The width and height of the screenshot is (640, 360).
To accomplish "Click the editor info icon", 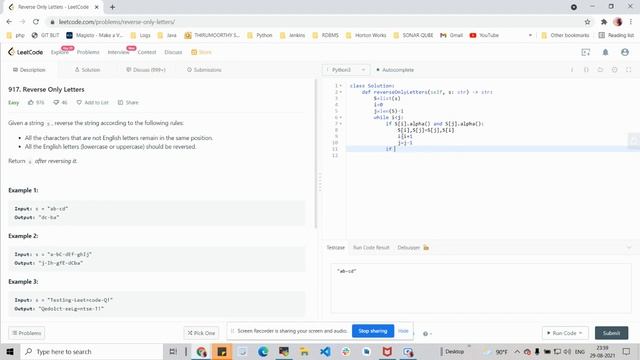I will [x=572, y=70].
